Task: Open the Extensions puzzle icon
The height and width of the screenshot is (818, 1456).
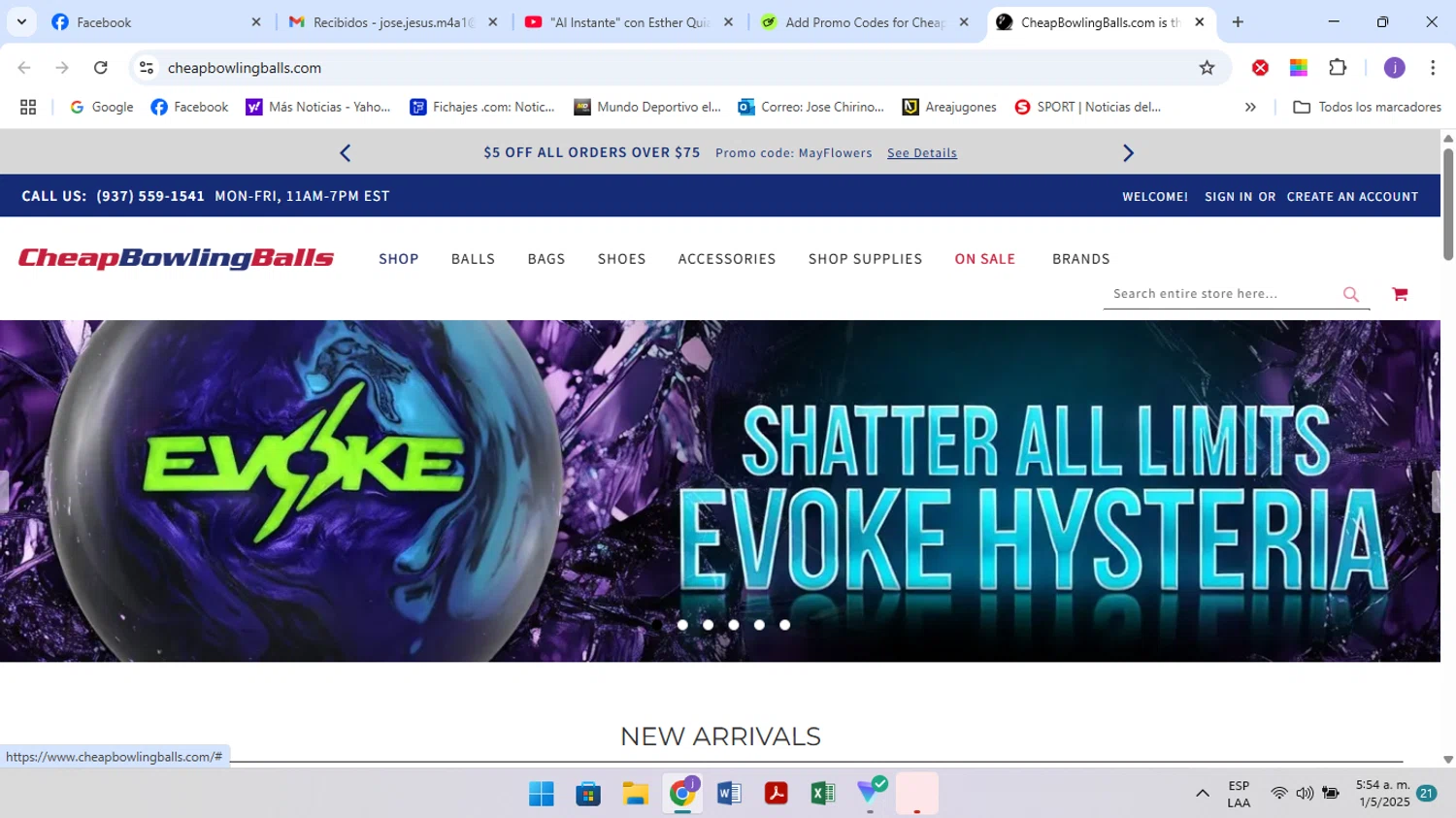Action: [x=1338, y=68]
